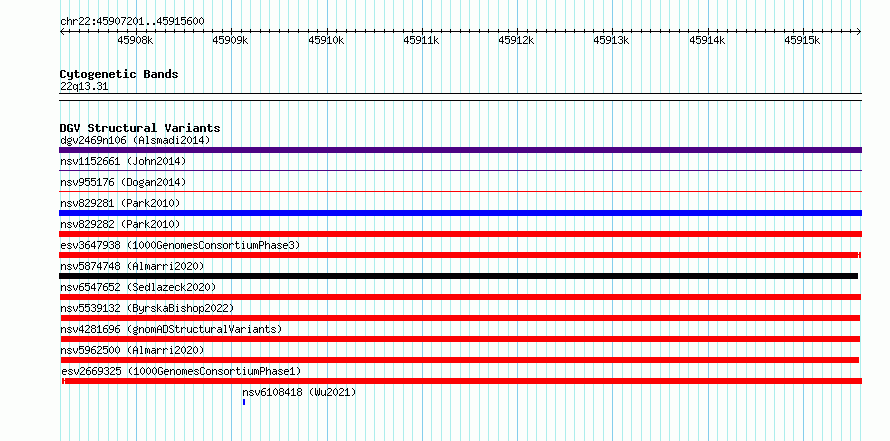Click nsv5539132 (ByrskaBishop2022) label
This screenshot has width=890, height=441.
coord(147,308)
